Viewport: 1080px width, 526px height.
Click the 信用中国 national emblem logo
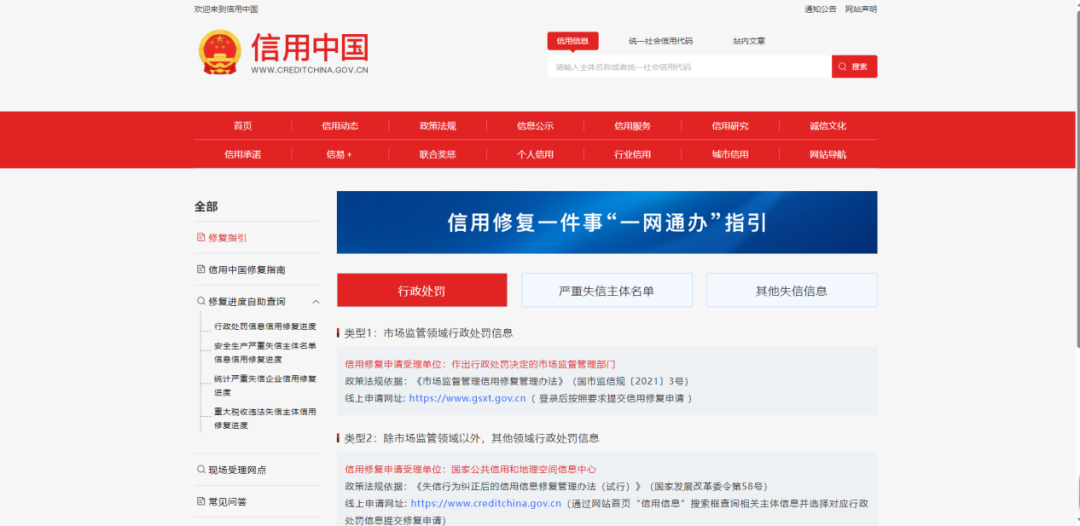[220, 52]
